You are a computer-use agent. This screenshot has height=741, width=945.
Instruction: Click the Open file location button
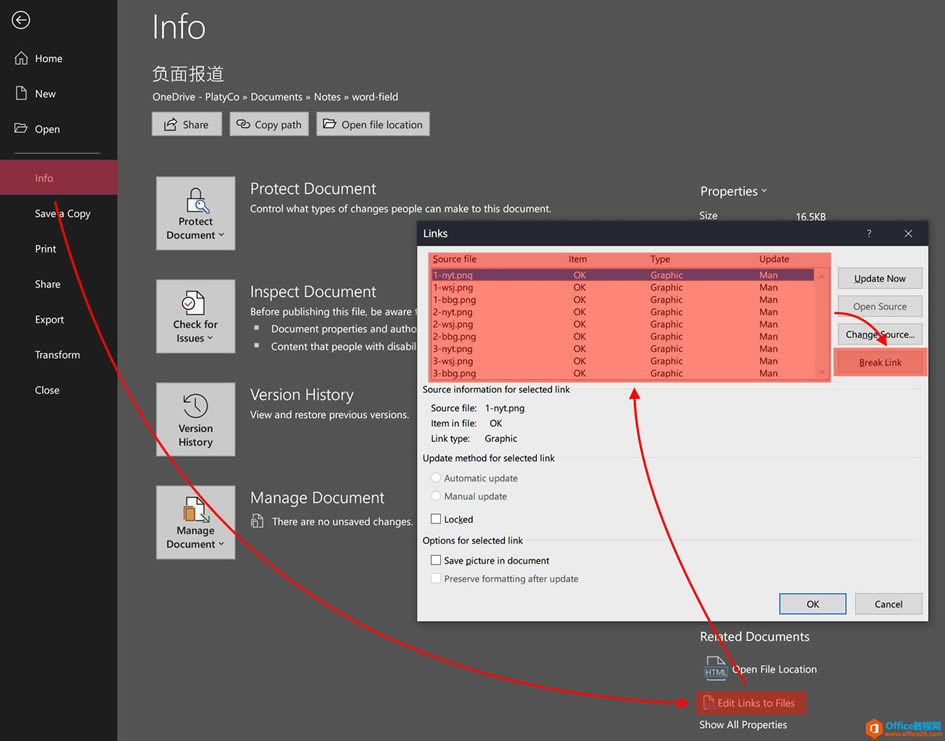(x=372, y=124)
